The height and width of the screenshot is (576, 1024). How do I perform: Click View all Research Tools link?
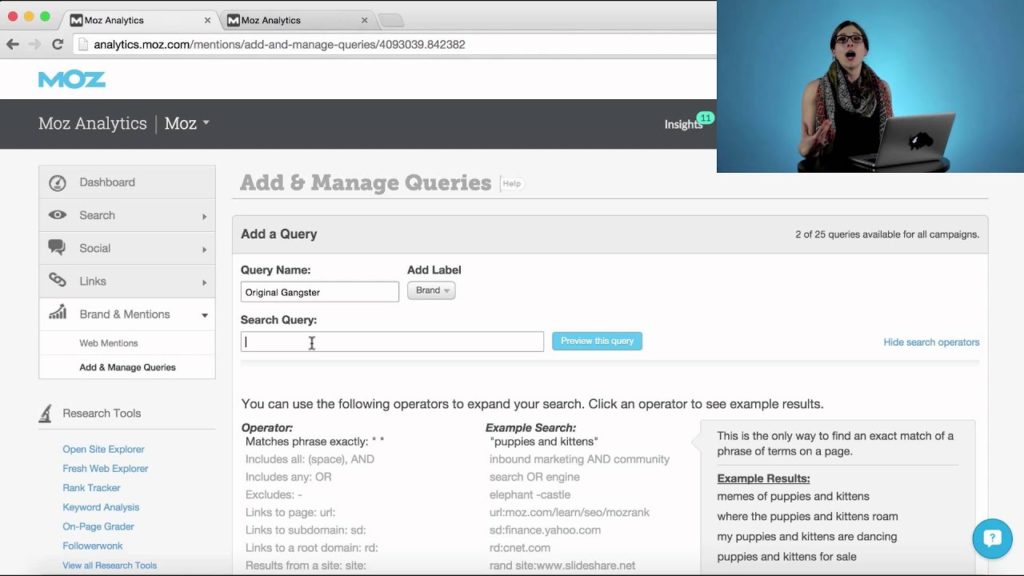(x=109, y=565)
